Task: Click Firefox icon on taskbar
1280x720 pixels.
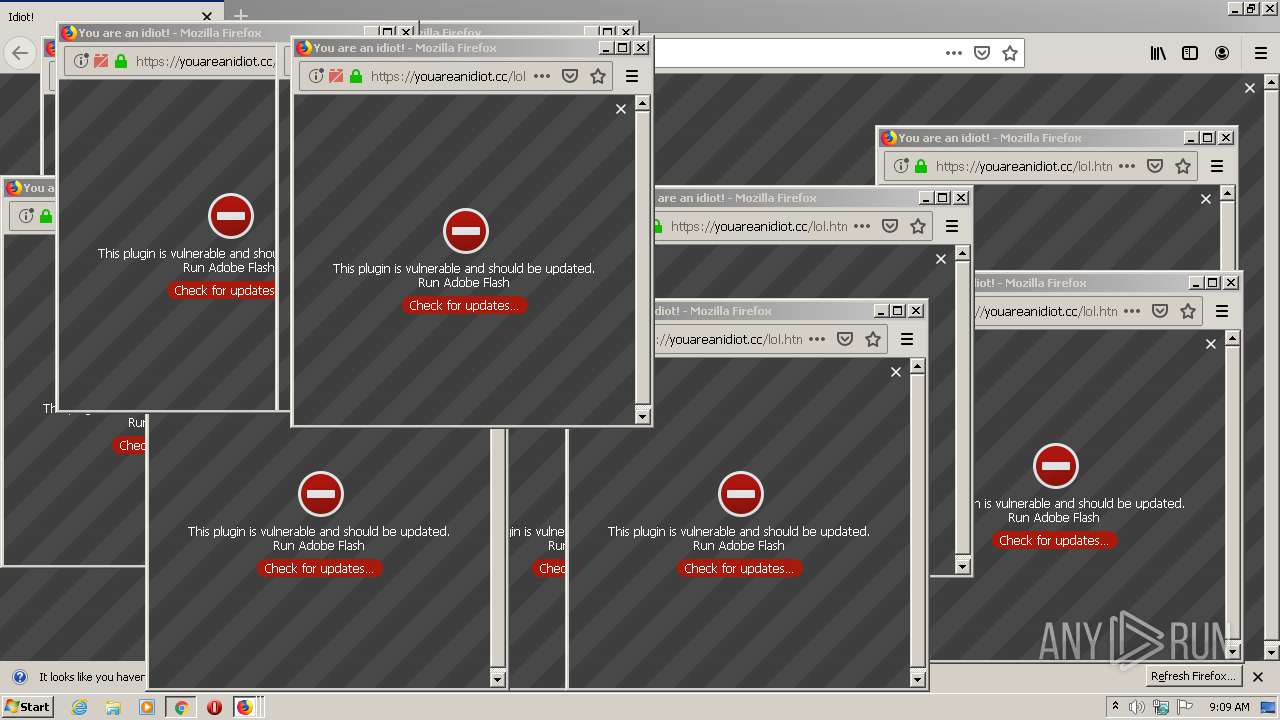Action: click(245, 707)
